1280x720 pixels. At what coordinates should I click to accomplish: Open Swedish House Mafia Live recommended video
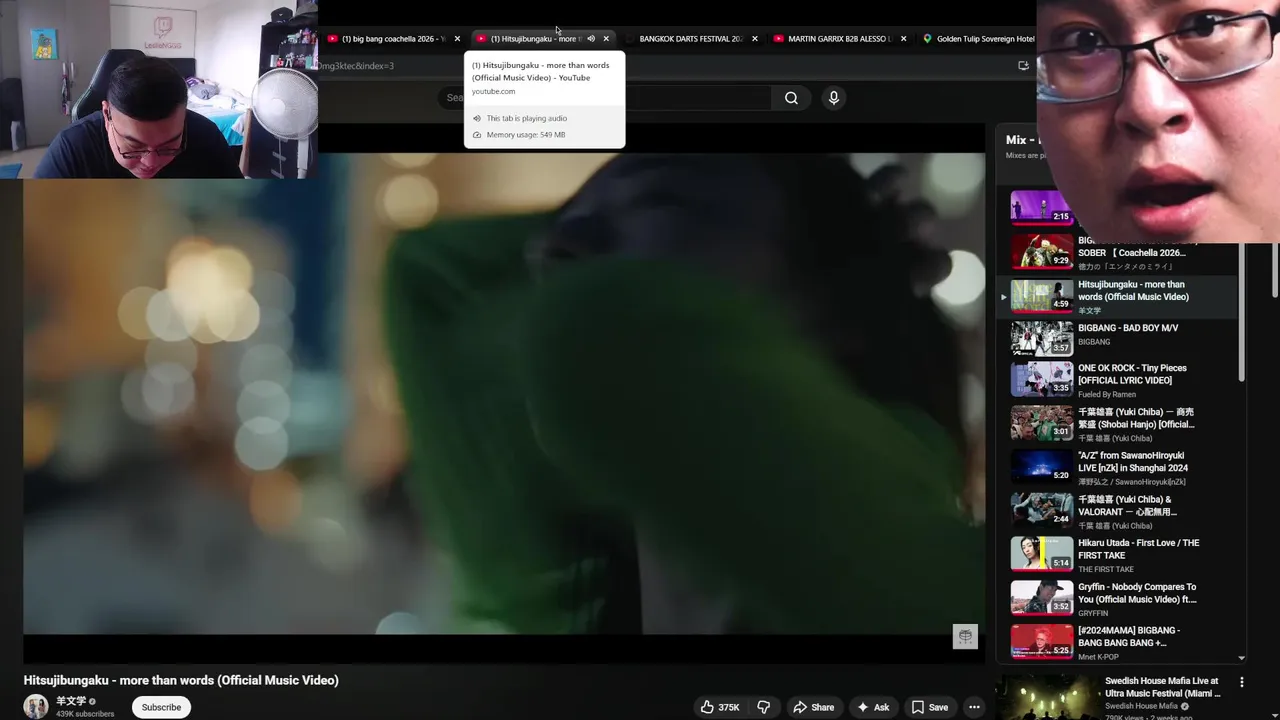click(x=1162, y=687)
